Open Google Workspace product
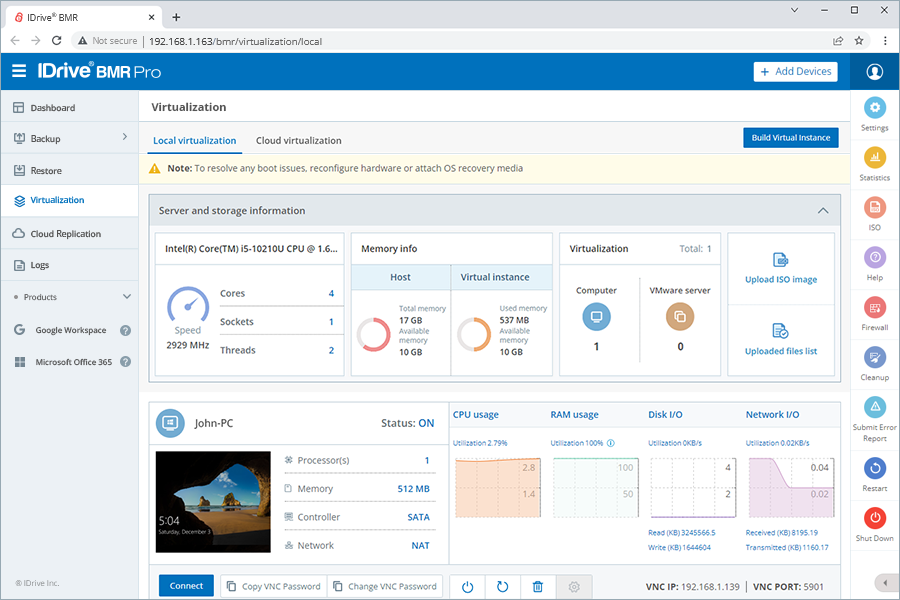The width and height of the screenshot is (900, 600). pos(71,330)
